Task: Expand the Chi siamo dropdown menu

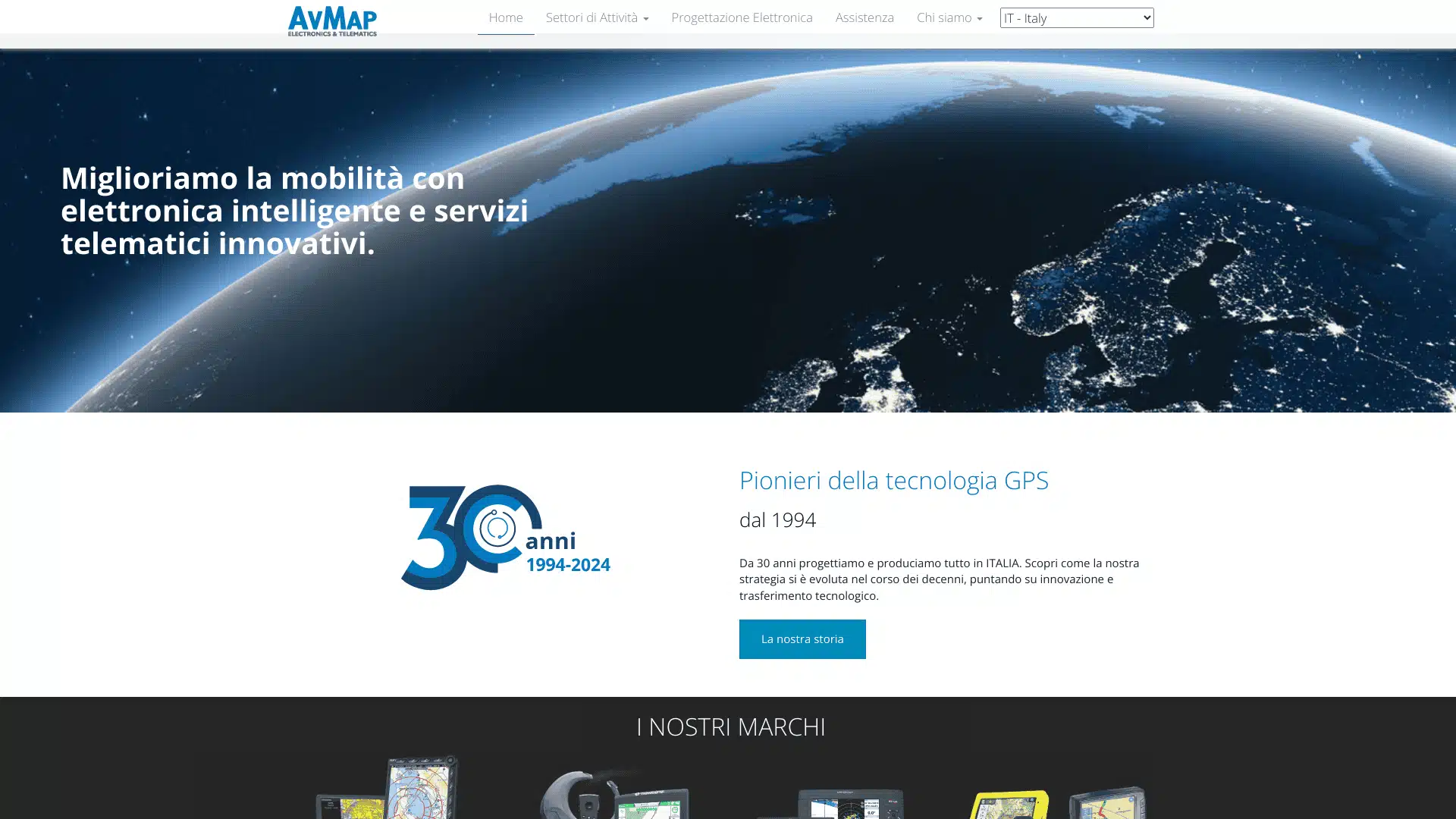Action: tap(948, 17)
